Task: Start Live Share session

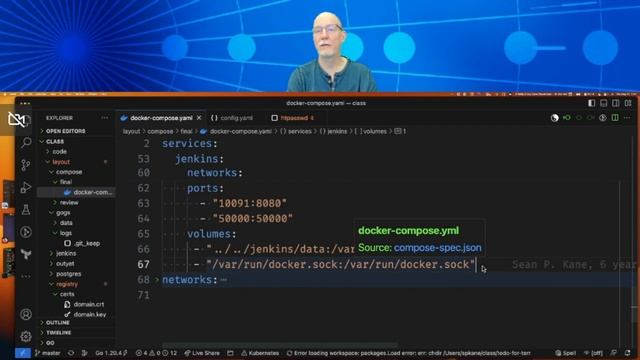Action: (202, 353)
